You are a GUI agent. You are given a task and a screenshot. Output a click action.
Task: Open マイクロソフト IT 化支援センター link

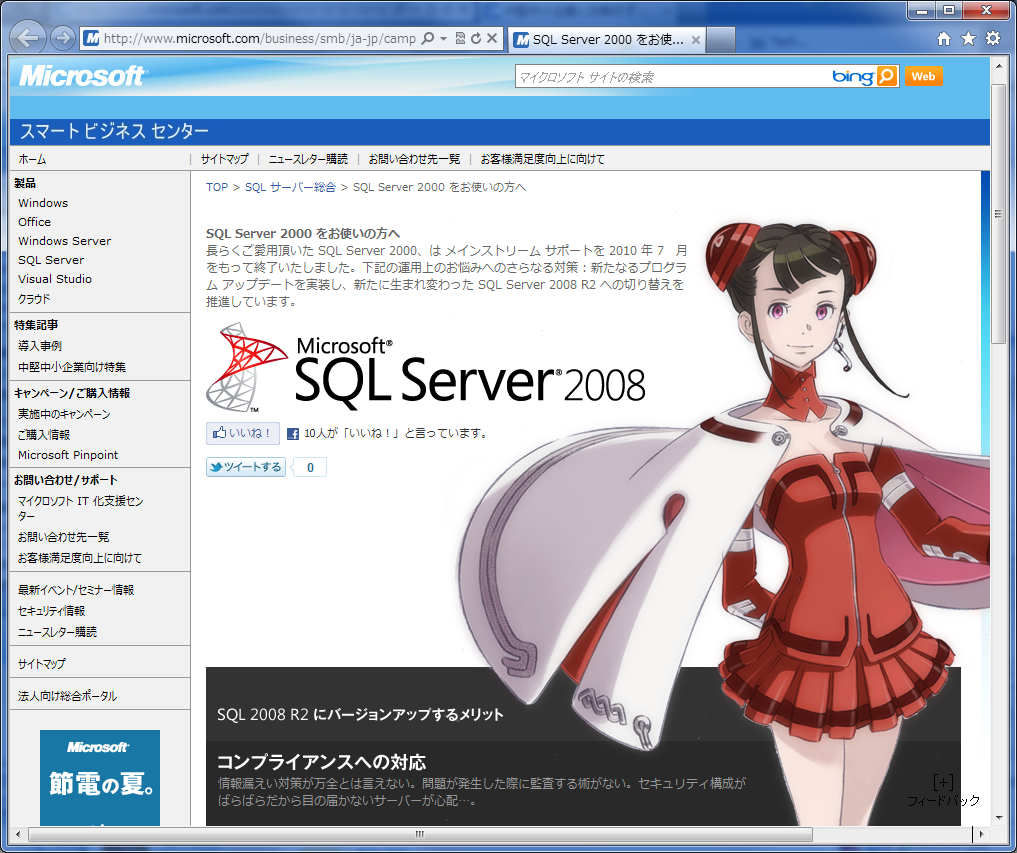coord(80,508)
